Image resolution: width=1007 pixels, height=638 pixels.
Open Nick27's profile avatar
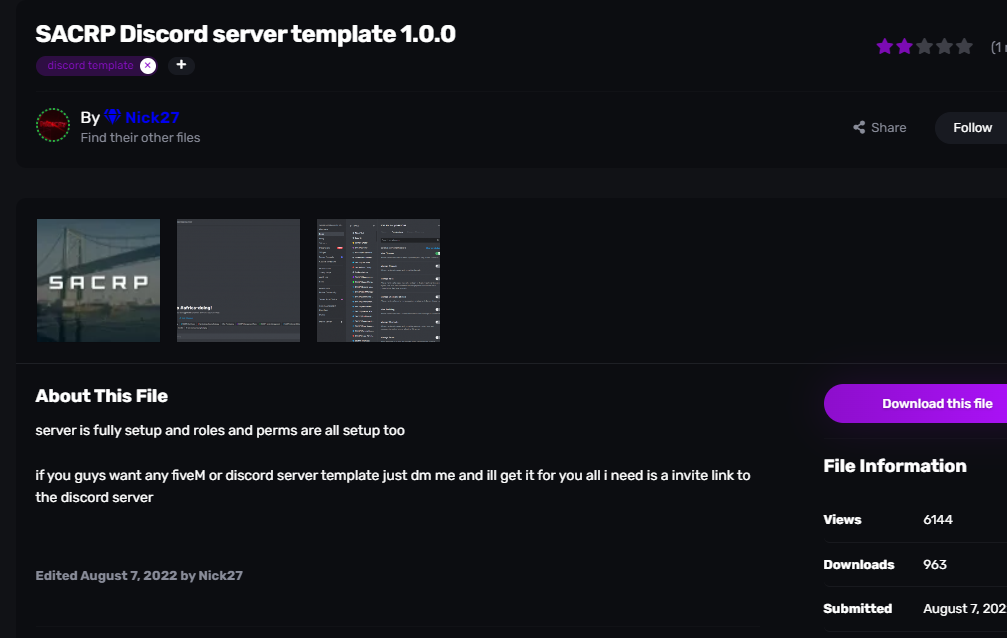point(53,126)
